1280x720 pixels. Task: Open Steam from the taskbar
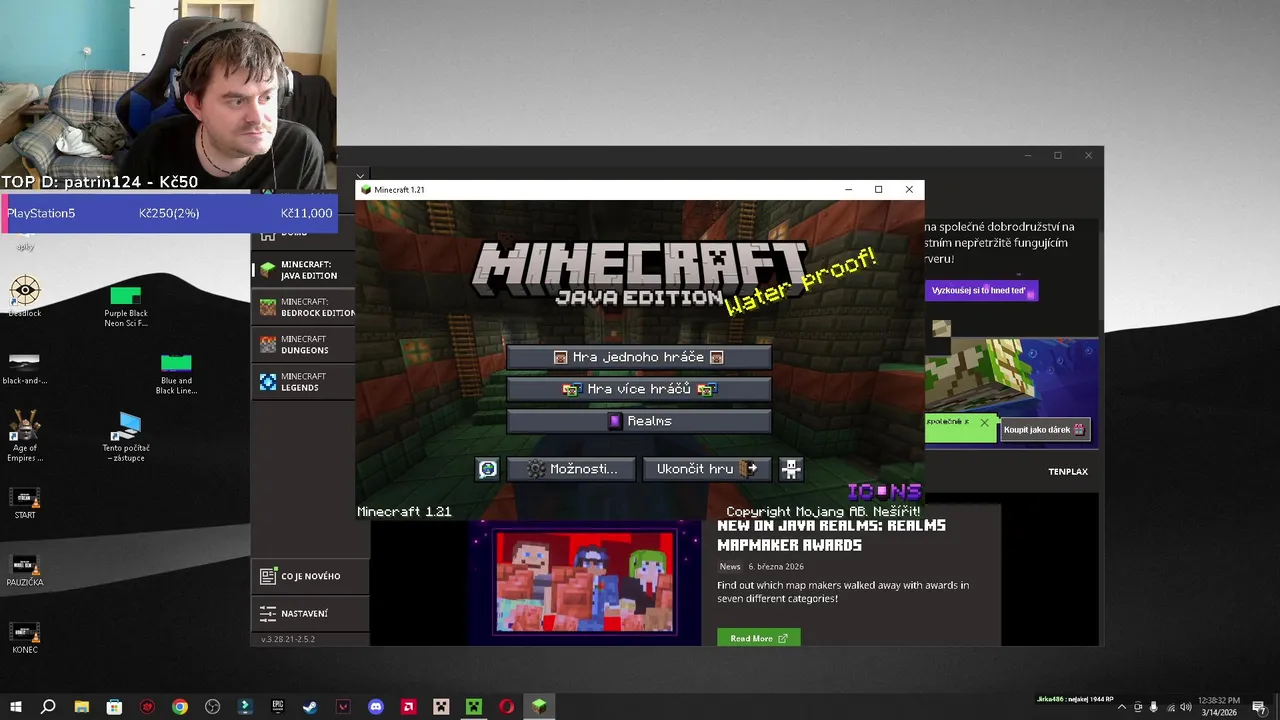point(310,707)
